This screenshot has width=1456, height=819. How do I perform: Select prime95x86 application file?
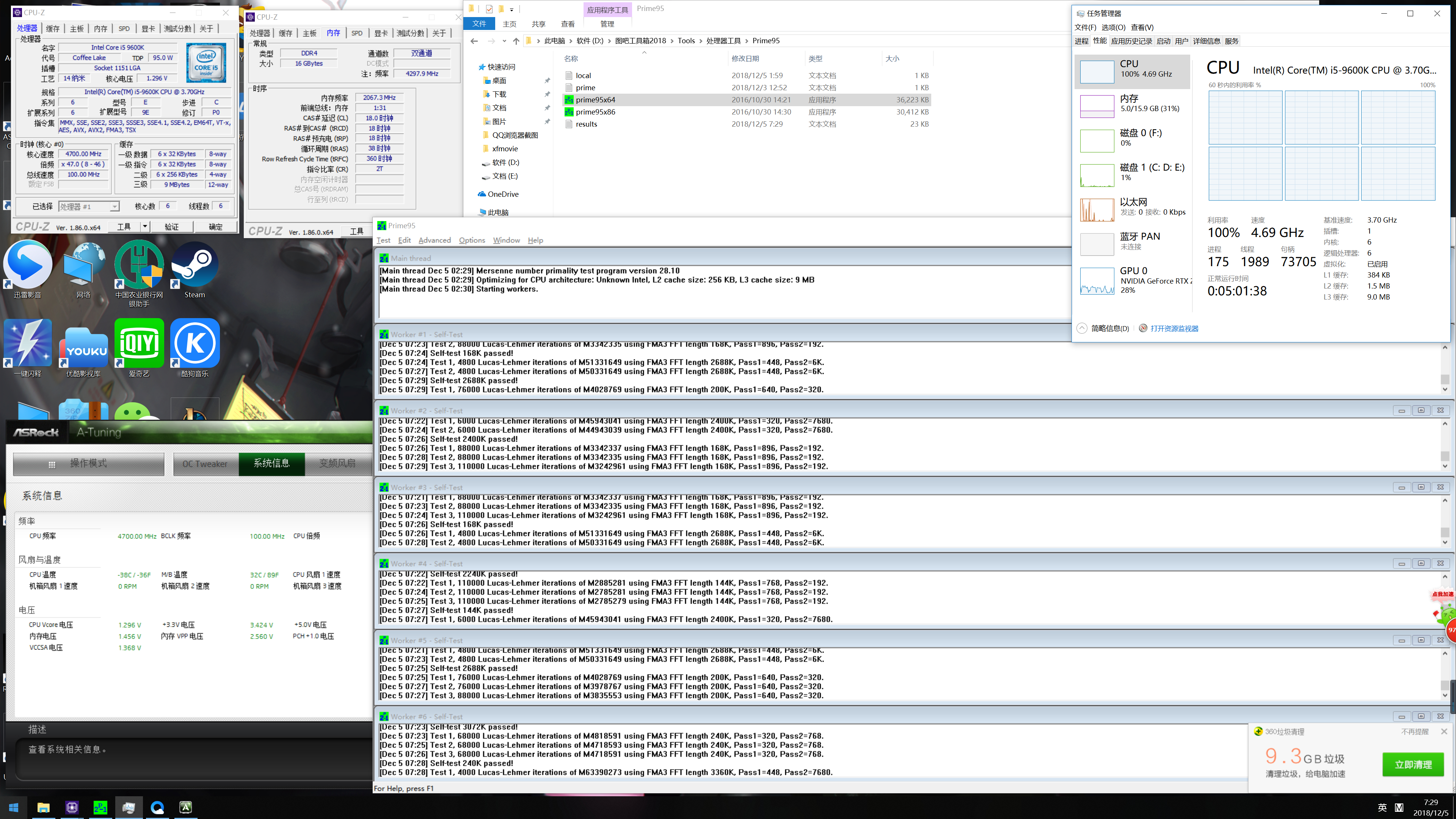pos(595,112)
